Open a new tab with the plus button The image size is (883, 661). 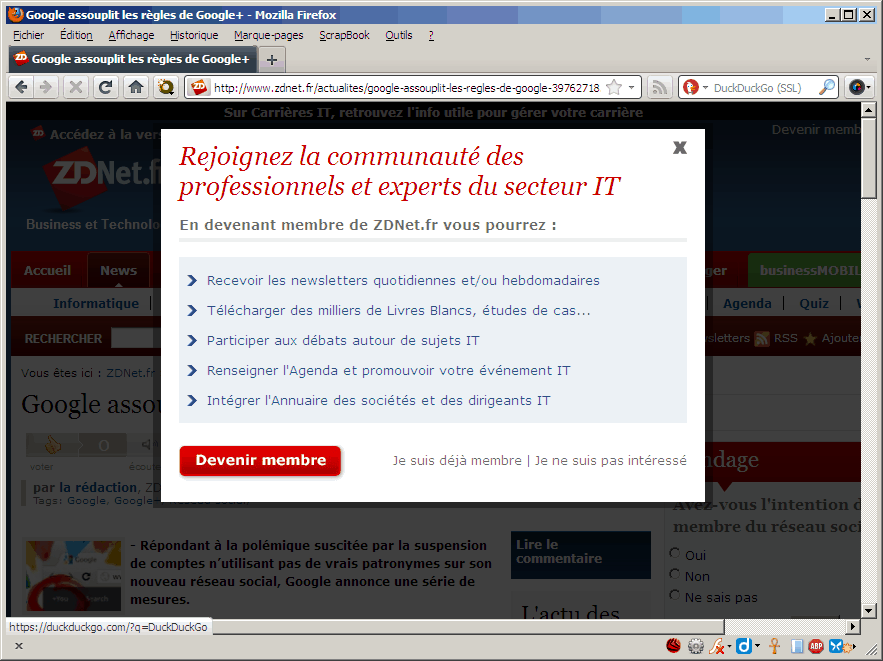(272, 60)
